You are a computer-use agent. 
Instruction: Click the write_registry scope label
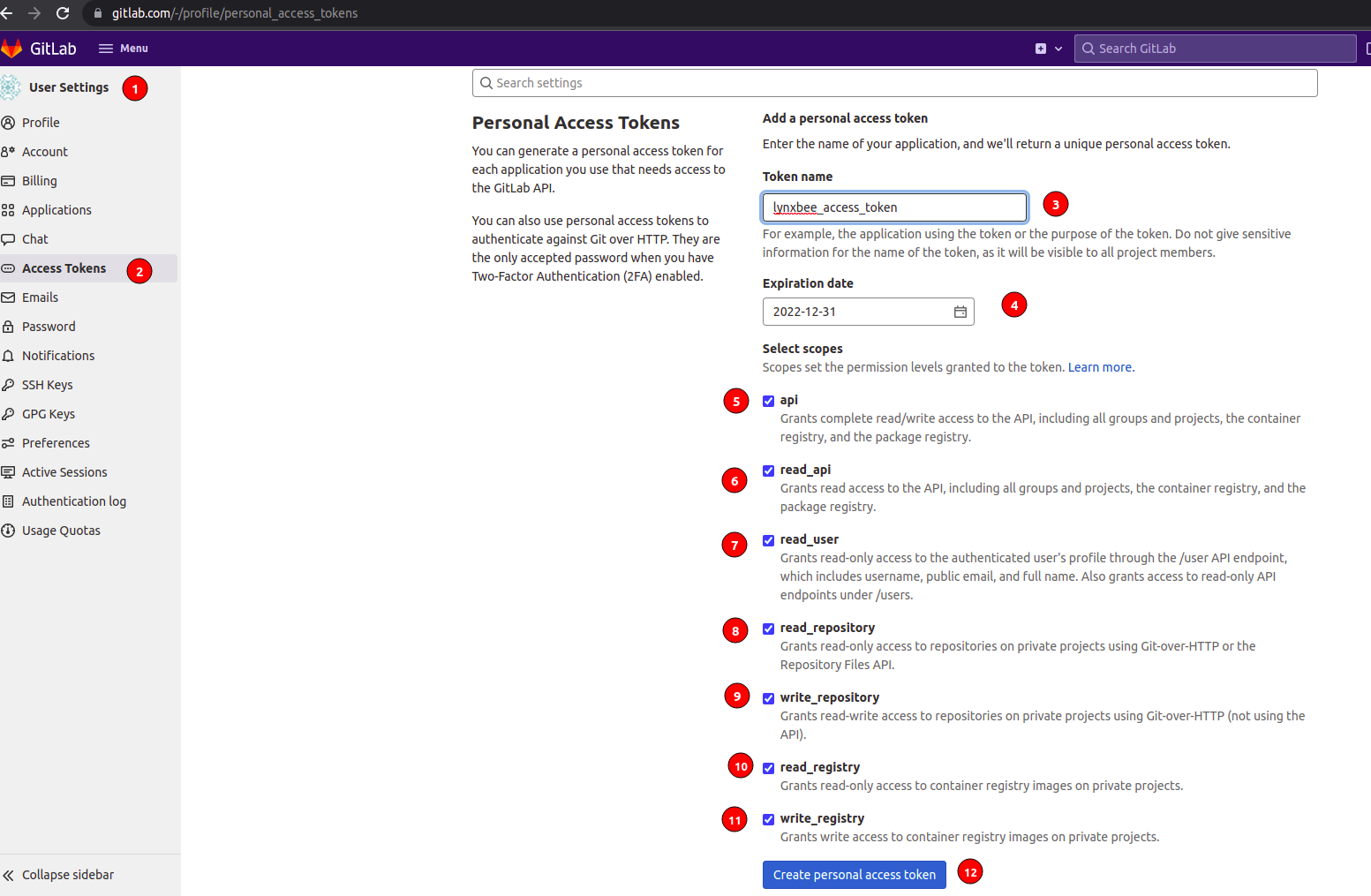tap(822, 818)
